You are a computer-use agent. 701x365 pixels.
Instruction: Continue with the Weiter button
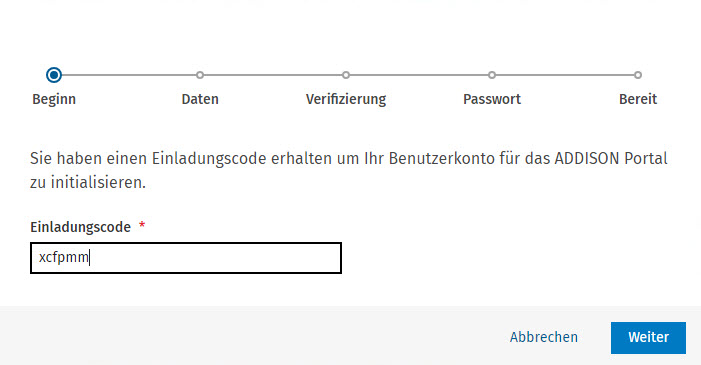coord(648,338)
